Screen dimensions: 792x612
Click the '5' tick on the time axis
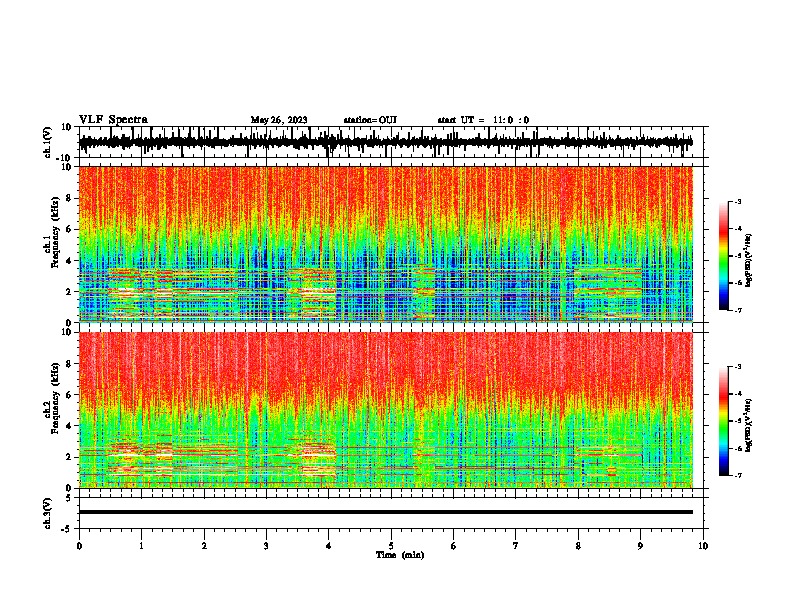click(x=391, y=546)
